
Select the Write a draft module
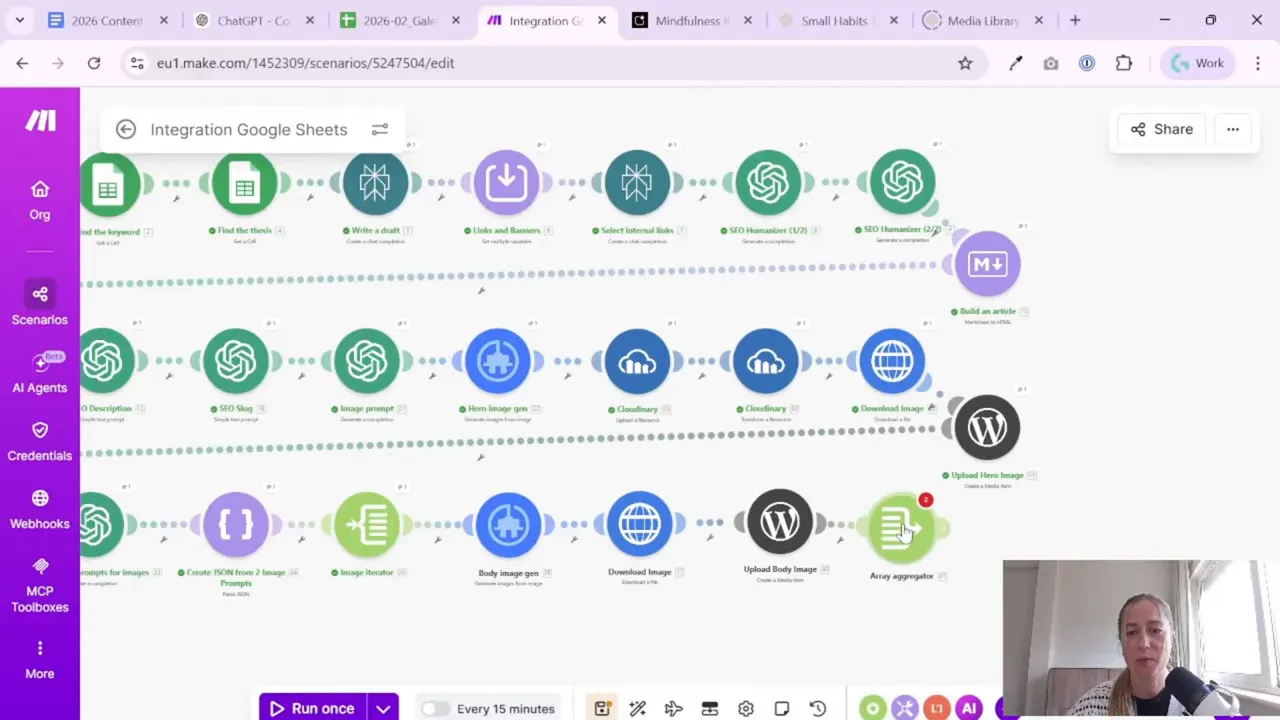coord(375,183)
